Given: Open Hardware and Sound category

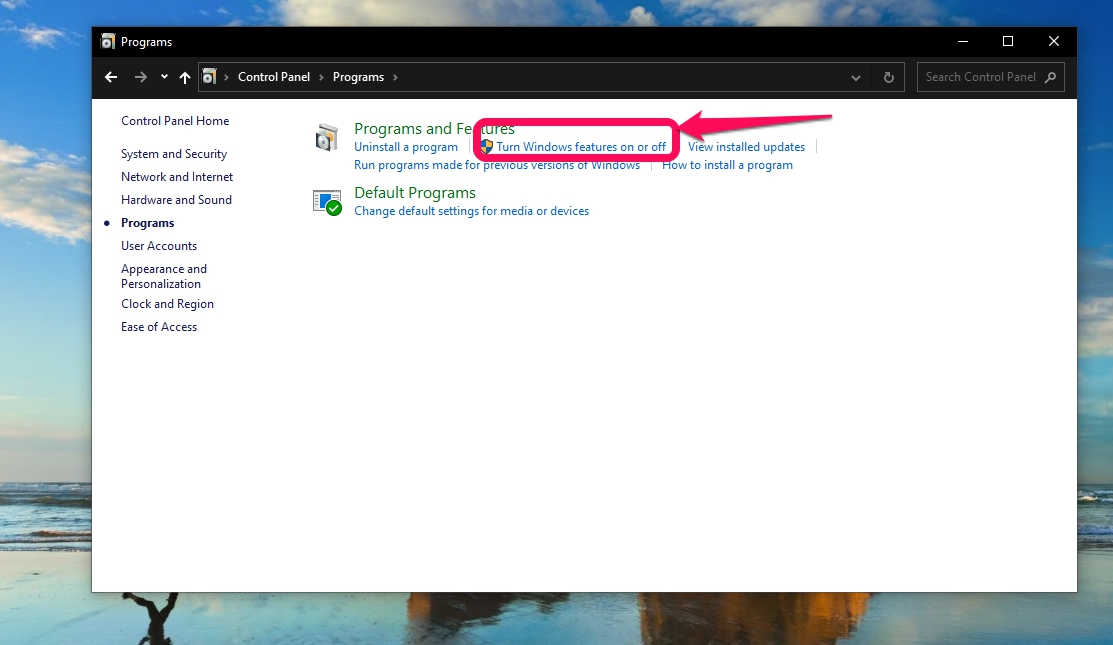Looking at the screenshot, I should (176, 200).
